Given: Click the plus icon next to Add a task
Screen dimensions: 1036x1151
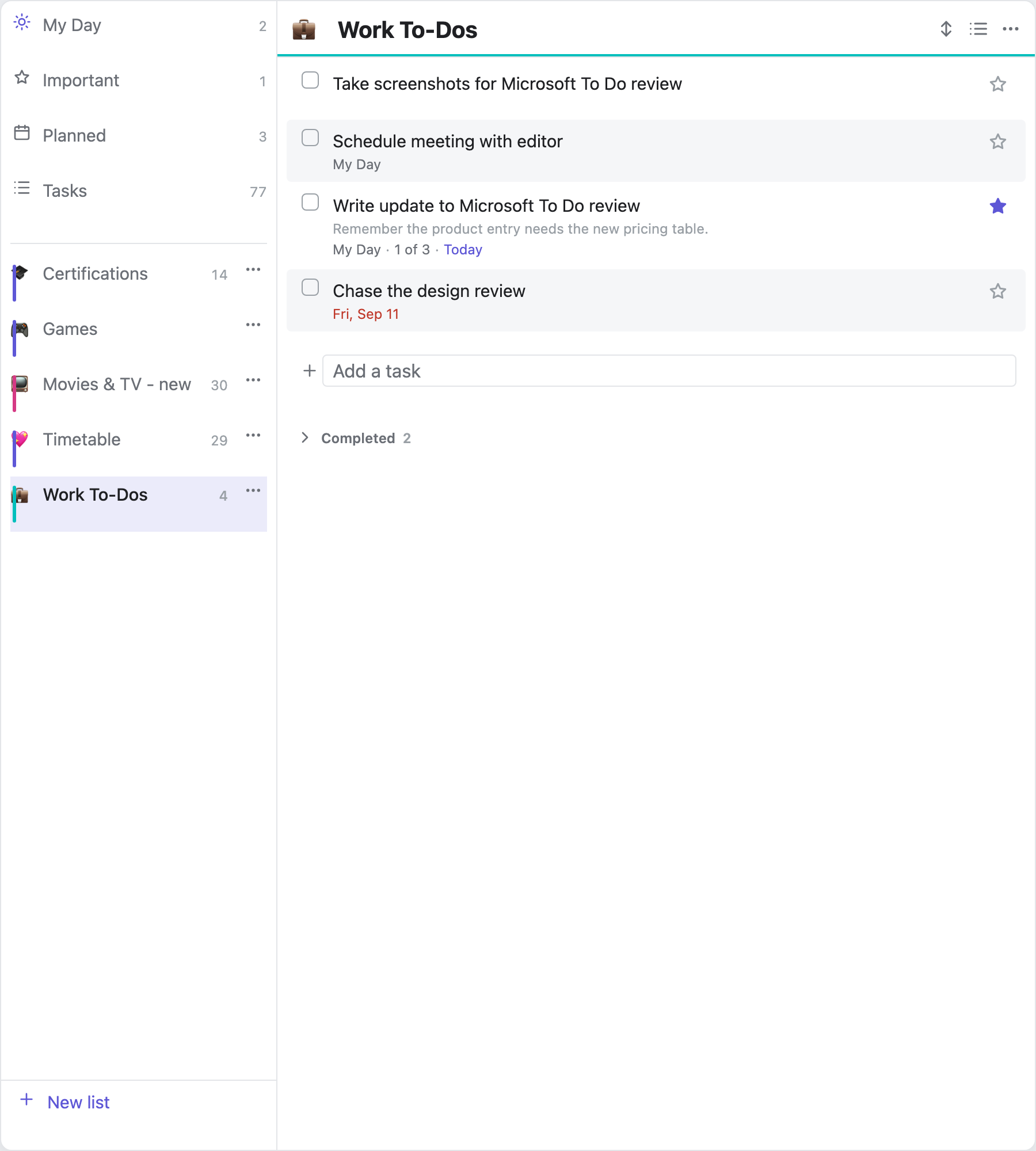Looking at the screenshot, I should pos(310,371).
